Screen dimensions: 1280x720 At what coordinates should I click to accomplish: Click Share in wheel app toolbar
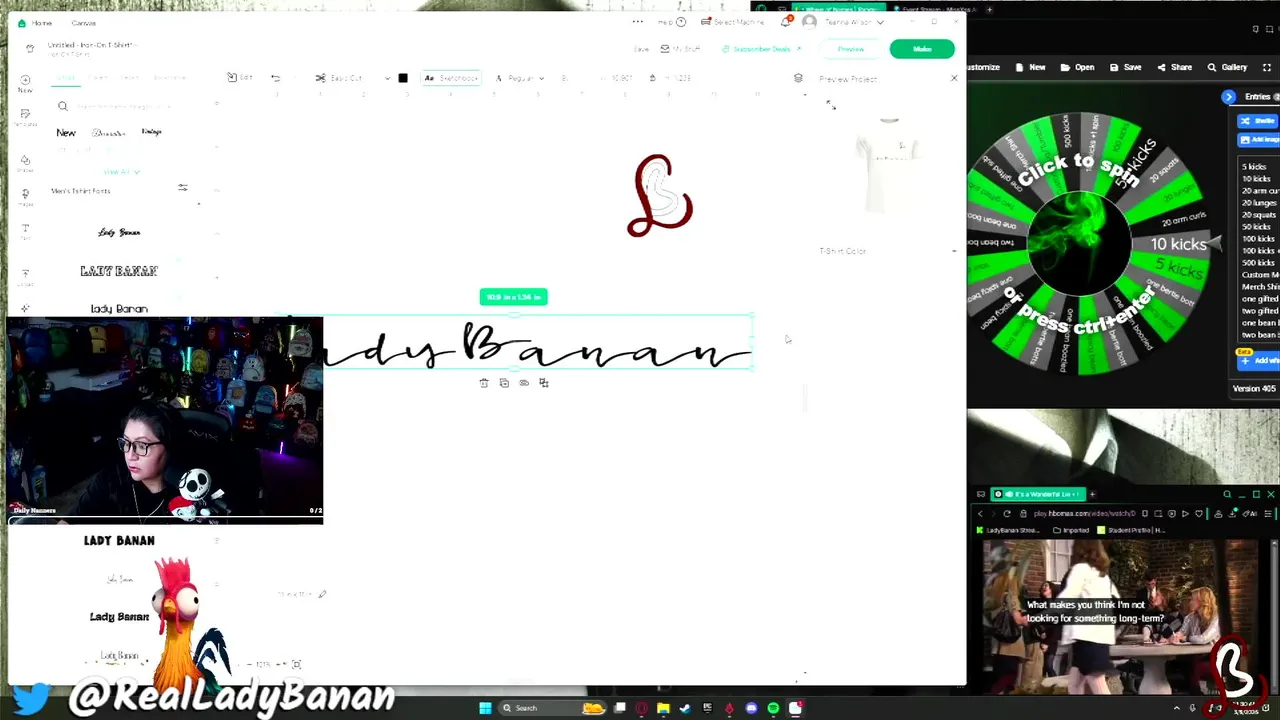1174,67
